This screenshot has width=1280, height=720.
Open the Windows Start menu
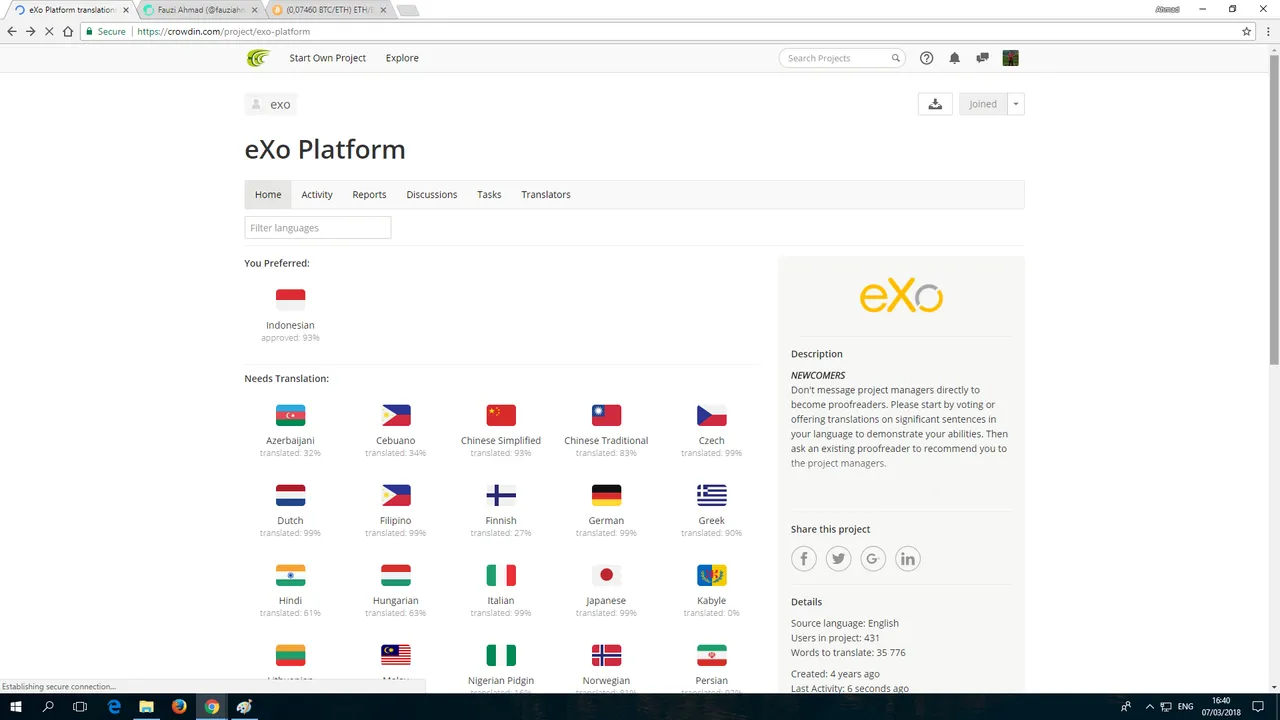click(x=16, y=706)
